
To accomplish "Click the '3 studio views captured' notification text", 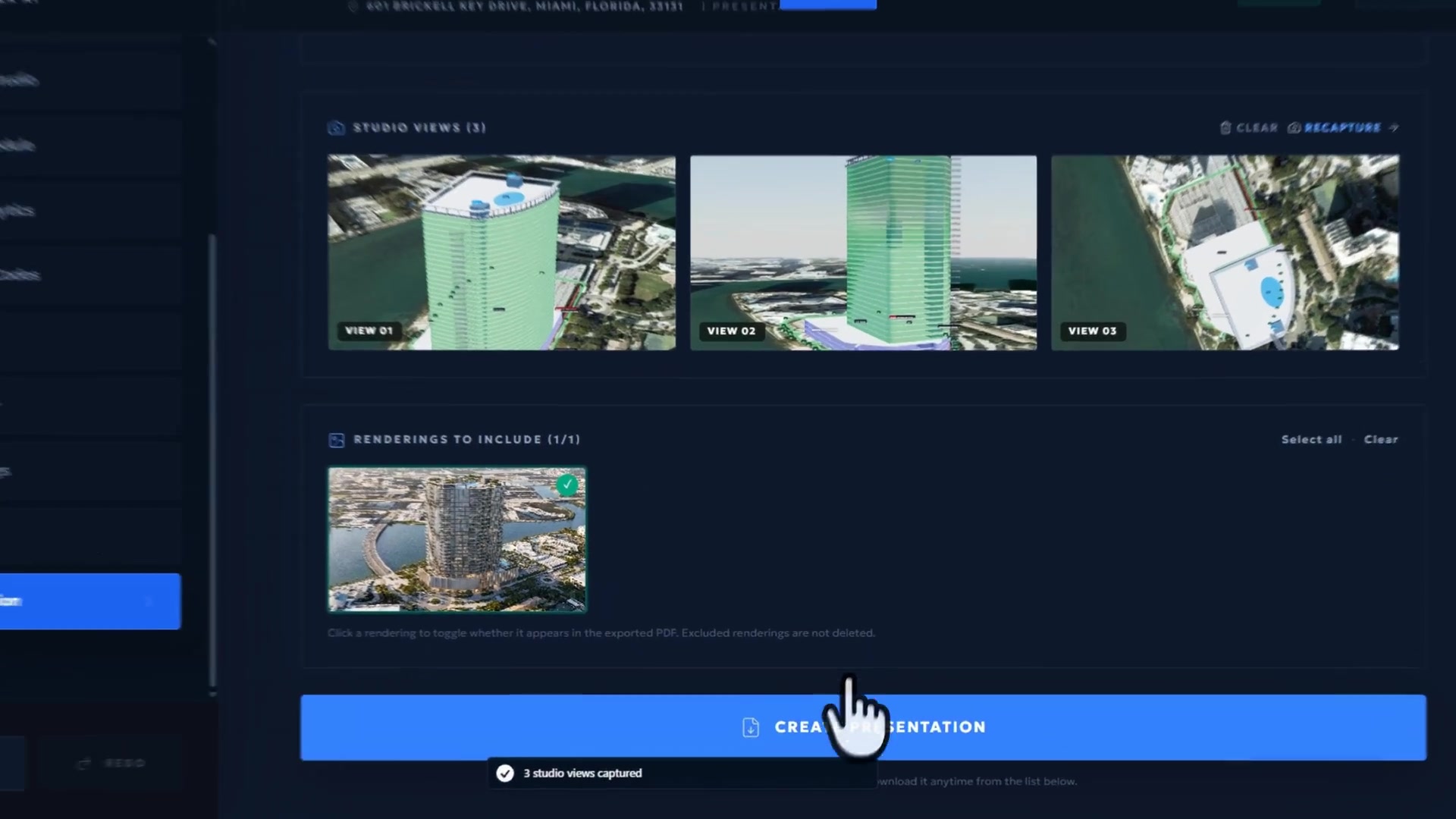I will pos(582,773).
